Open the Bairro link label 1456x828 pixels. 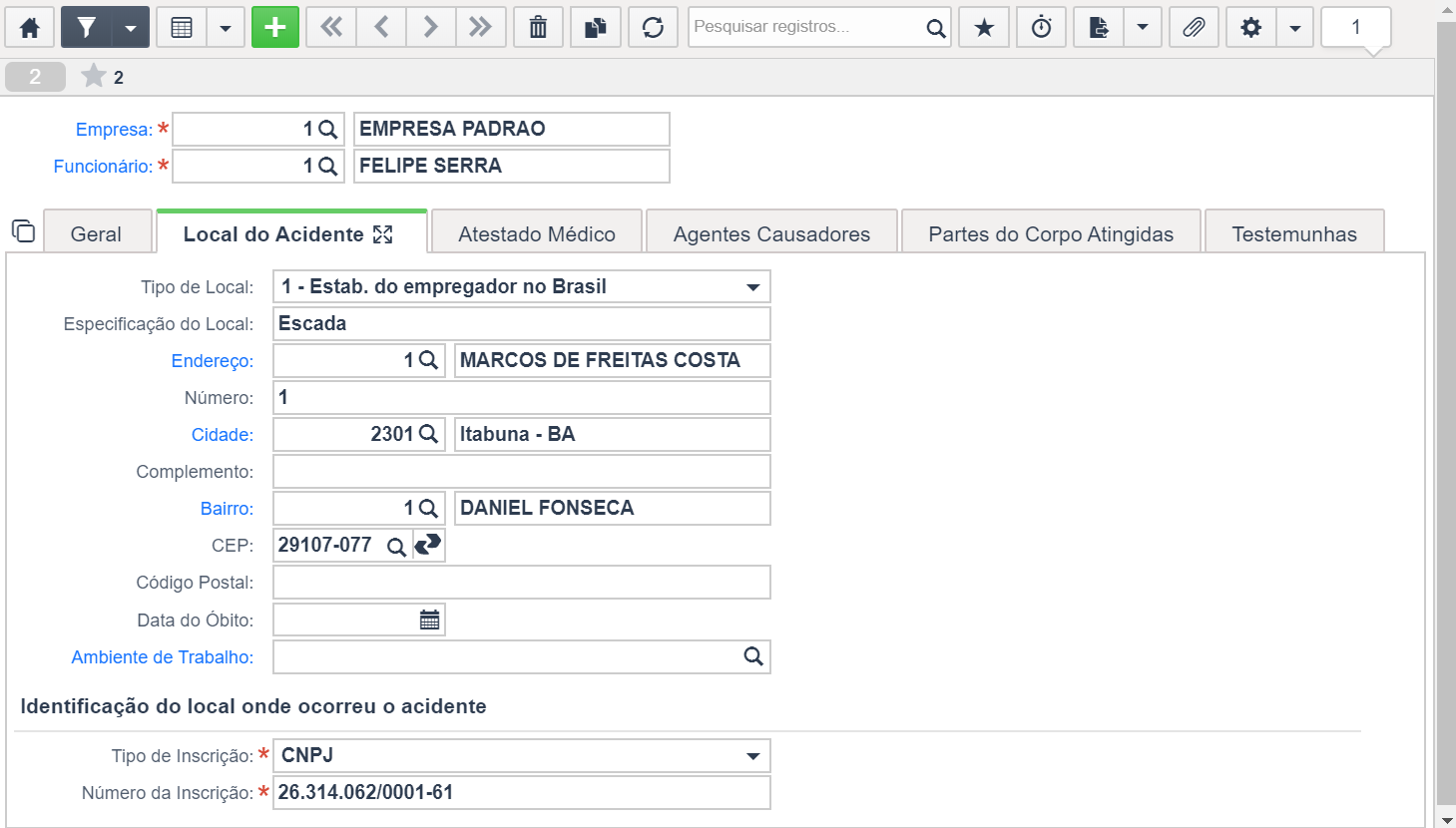227,509
